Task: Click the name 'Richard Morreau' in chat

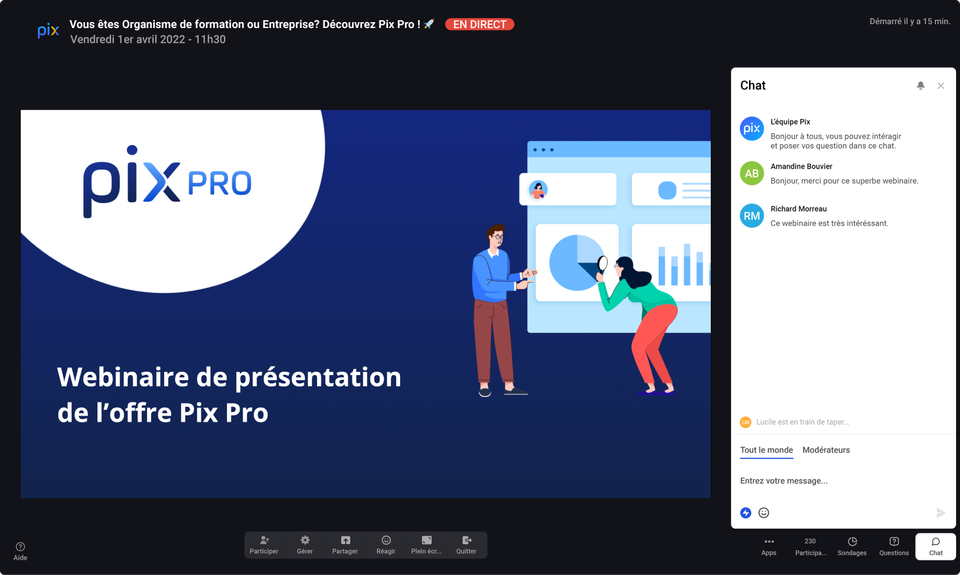Action: tap(798, 209)
